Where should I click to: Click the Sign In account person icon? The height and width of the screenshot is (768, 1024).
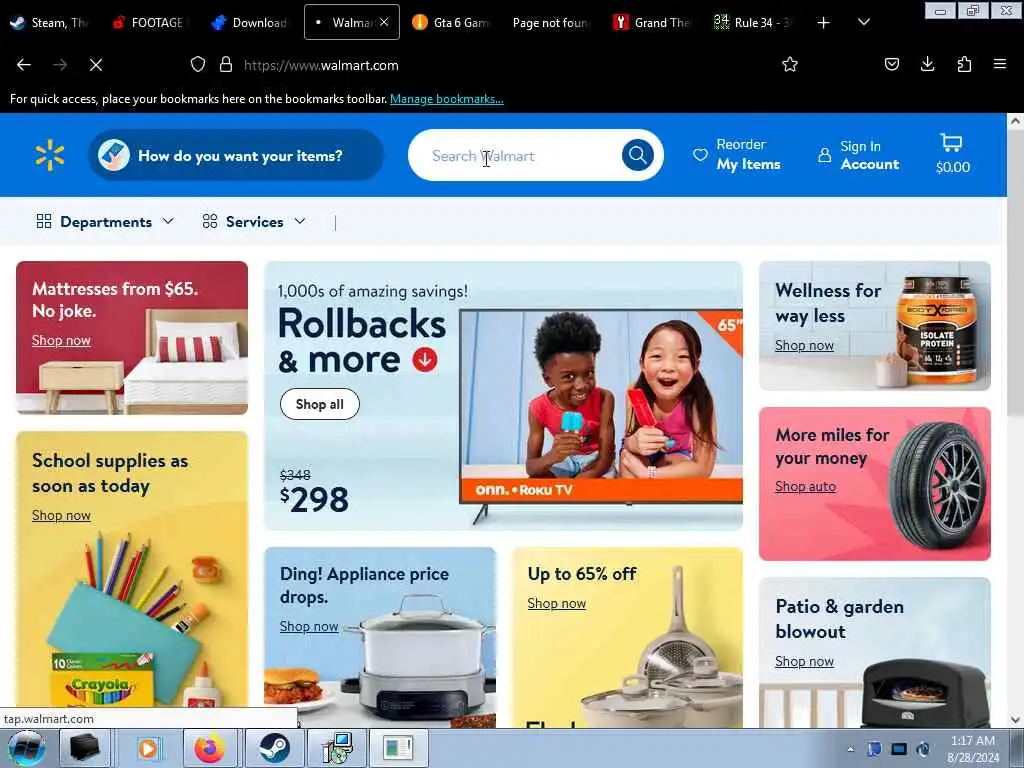pos(825,155)
